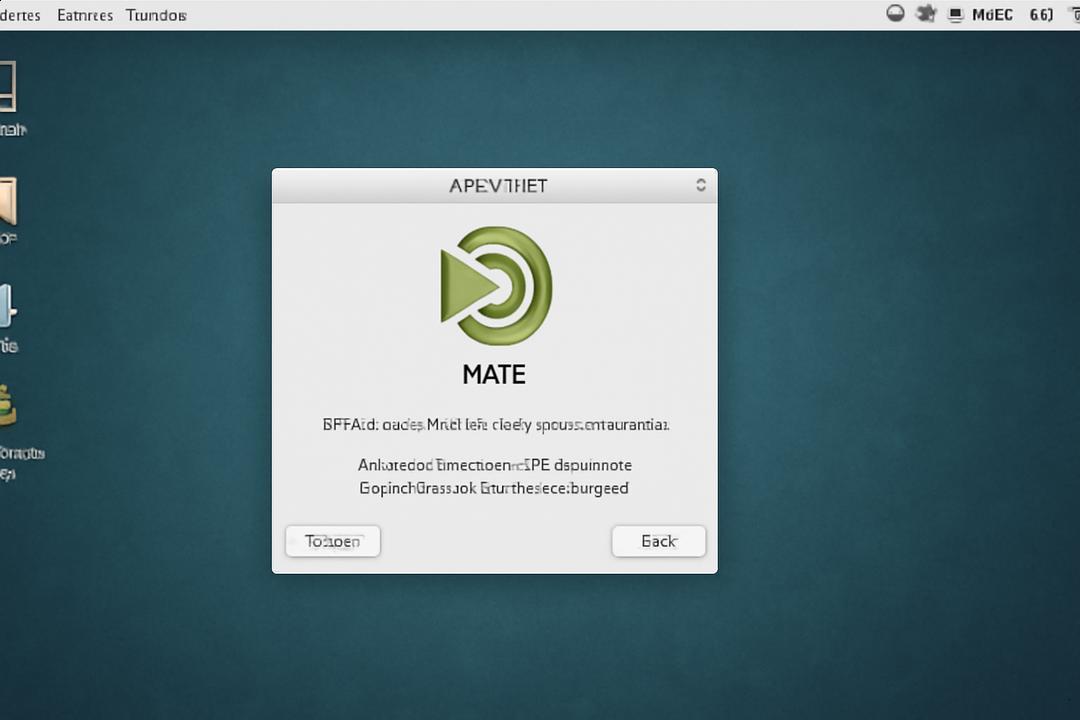The image size is (1080, 720).
Task: Click the line beginning 'Gopinch' in dialog
Action: (x=494, y=488)
